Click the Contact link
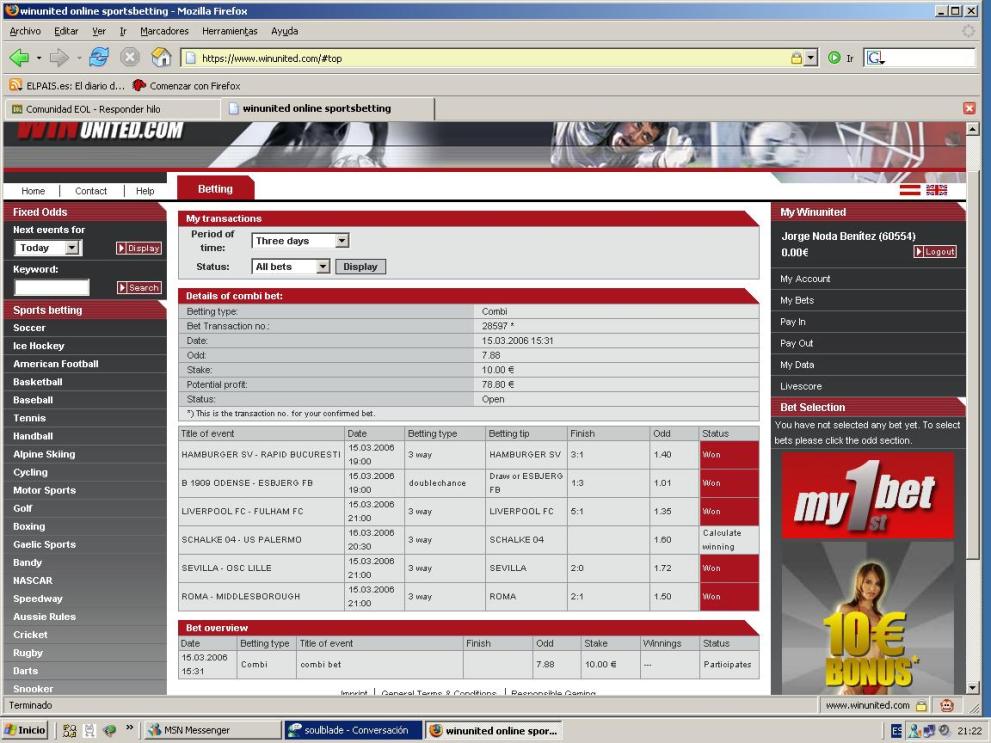Screen dimensions: 991x743 [x=91, y=191]
